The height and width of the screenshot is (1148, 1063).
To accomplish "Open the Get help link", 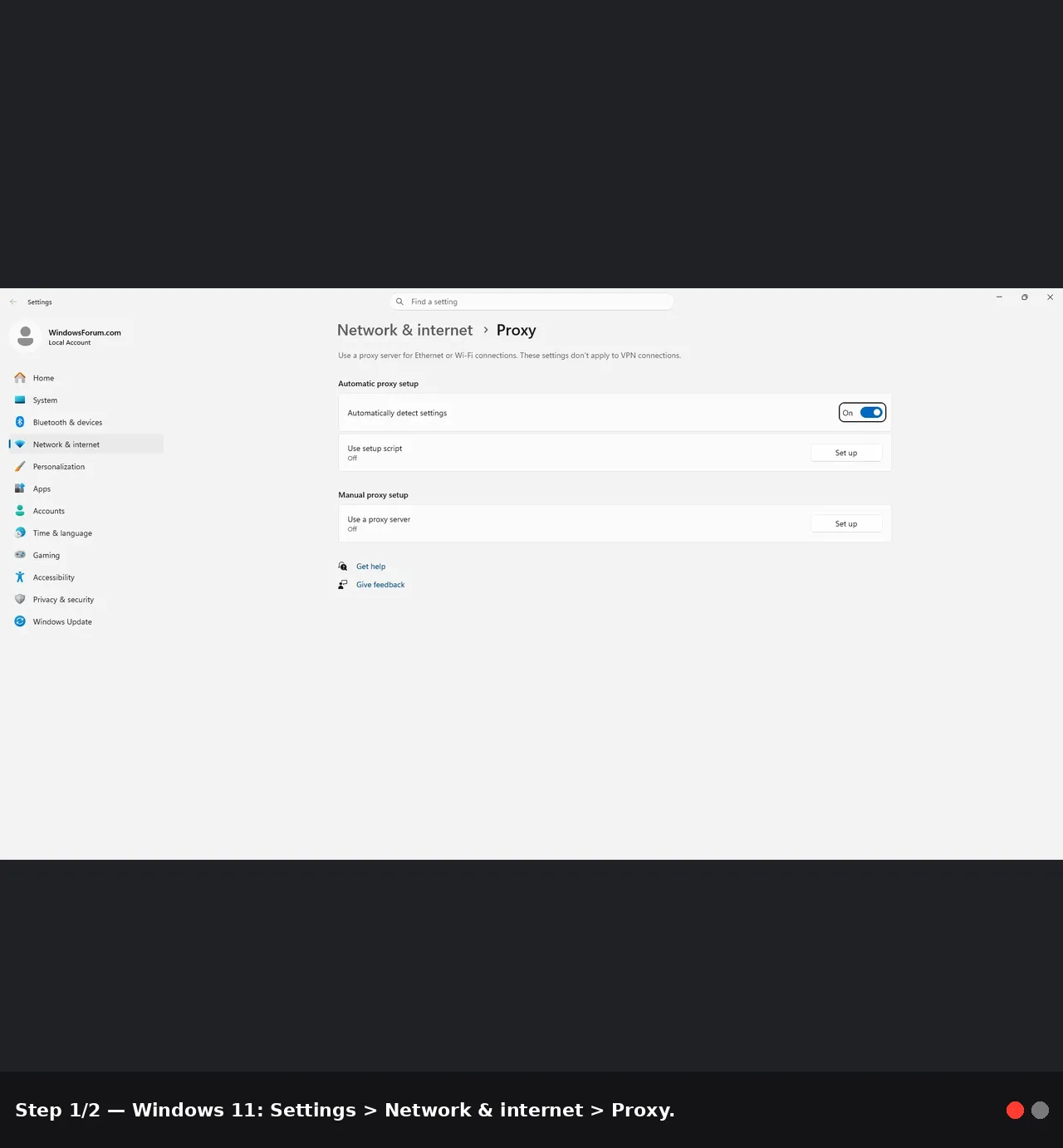I will 371,567.
